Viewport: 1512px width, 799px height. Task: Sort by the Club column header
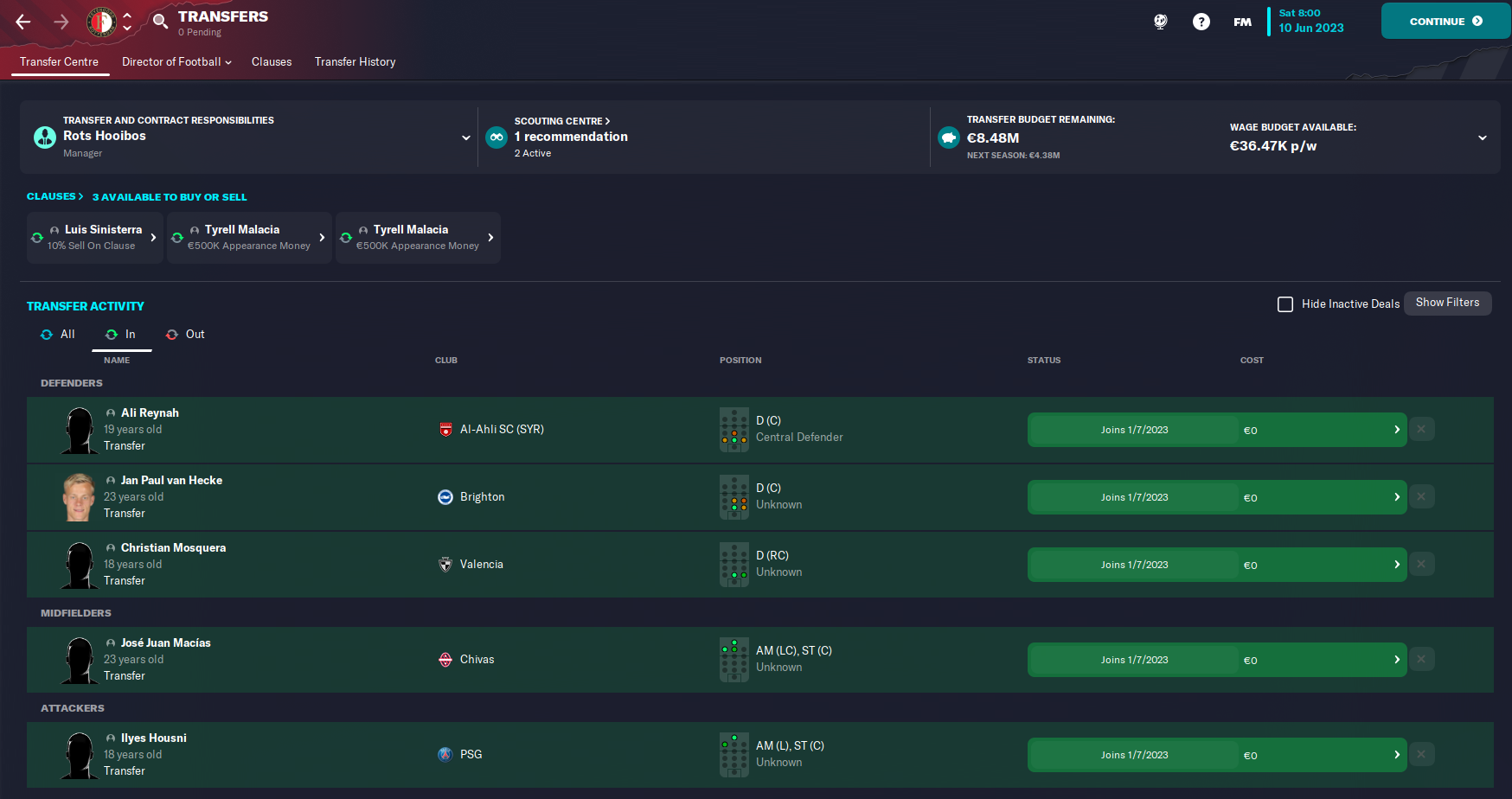point(446,361)
